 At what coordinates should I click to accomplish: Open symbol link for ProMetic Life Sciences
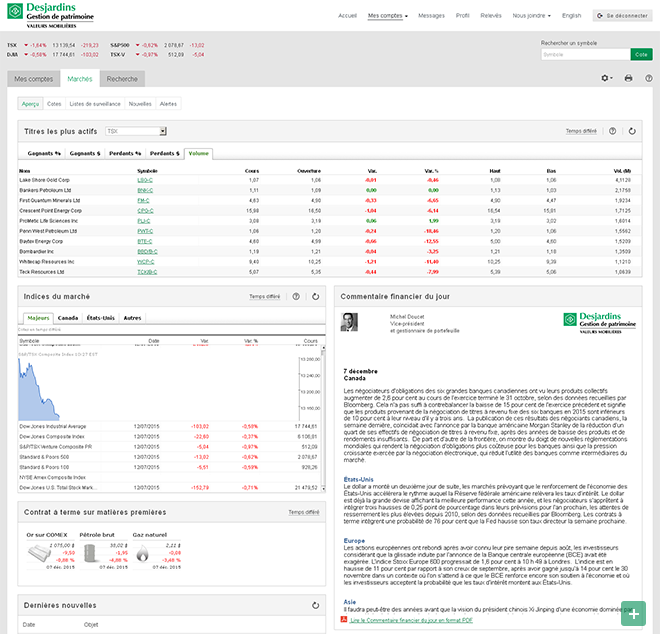tap(144, 221)
